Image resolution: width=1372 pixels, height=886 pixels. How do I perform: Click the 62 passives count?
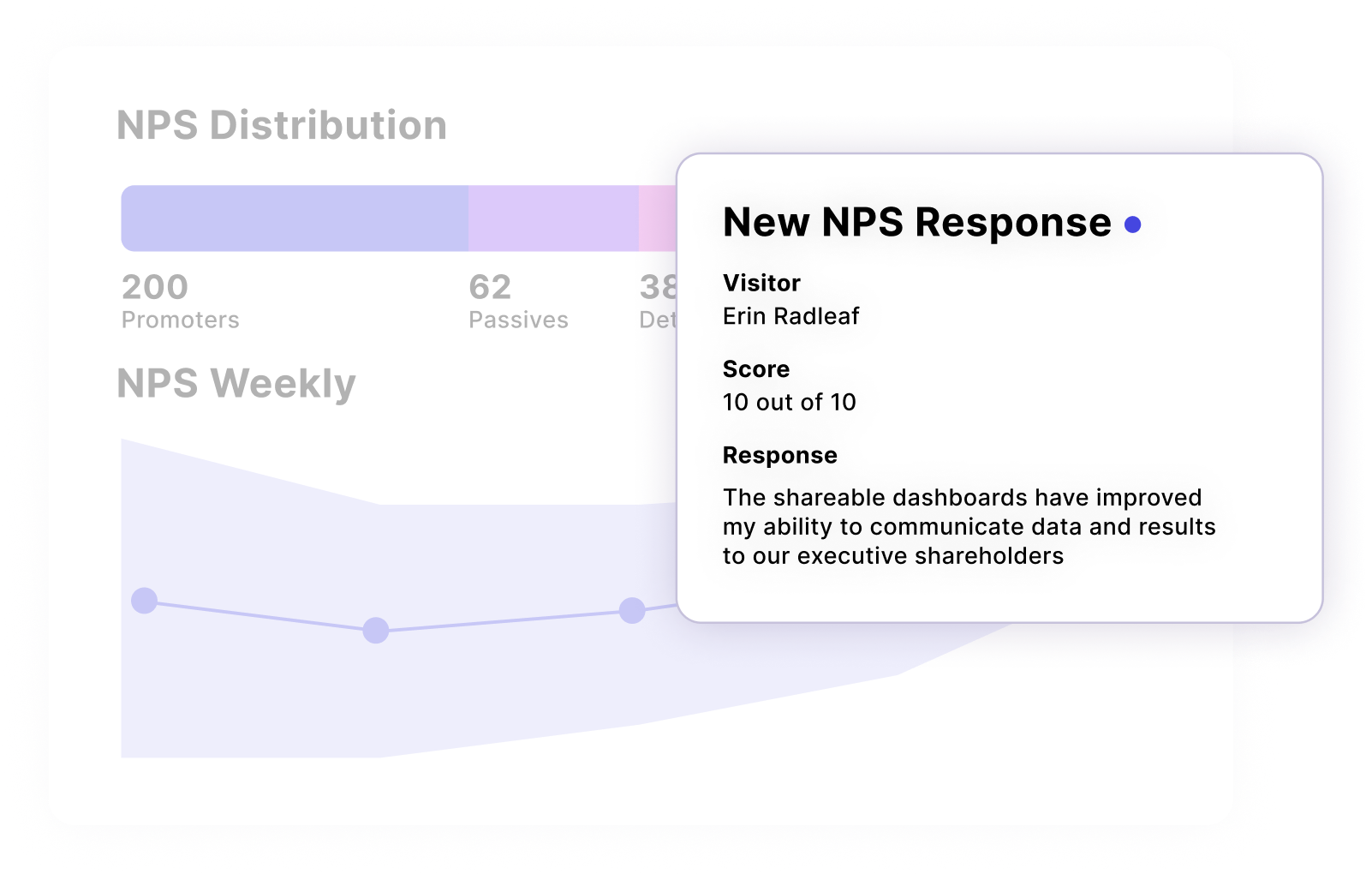[x=490, y=287]
